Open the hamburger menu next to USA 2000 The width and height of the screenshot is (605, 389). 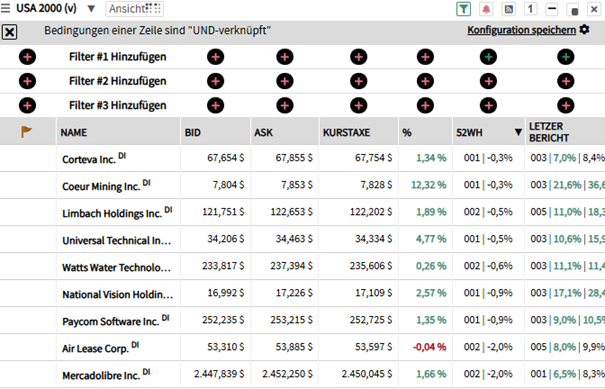coord(5,8)
